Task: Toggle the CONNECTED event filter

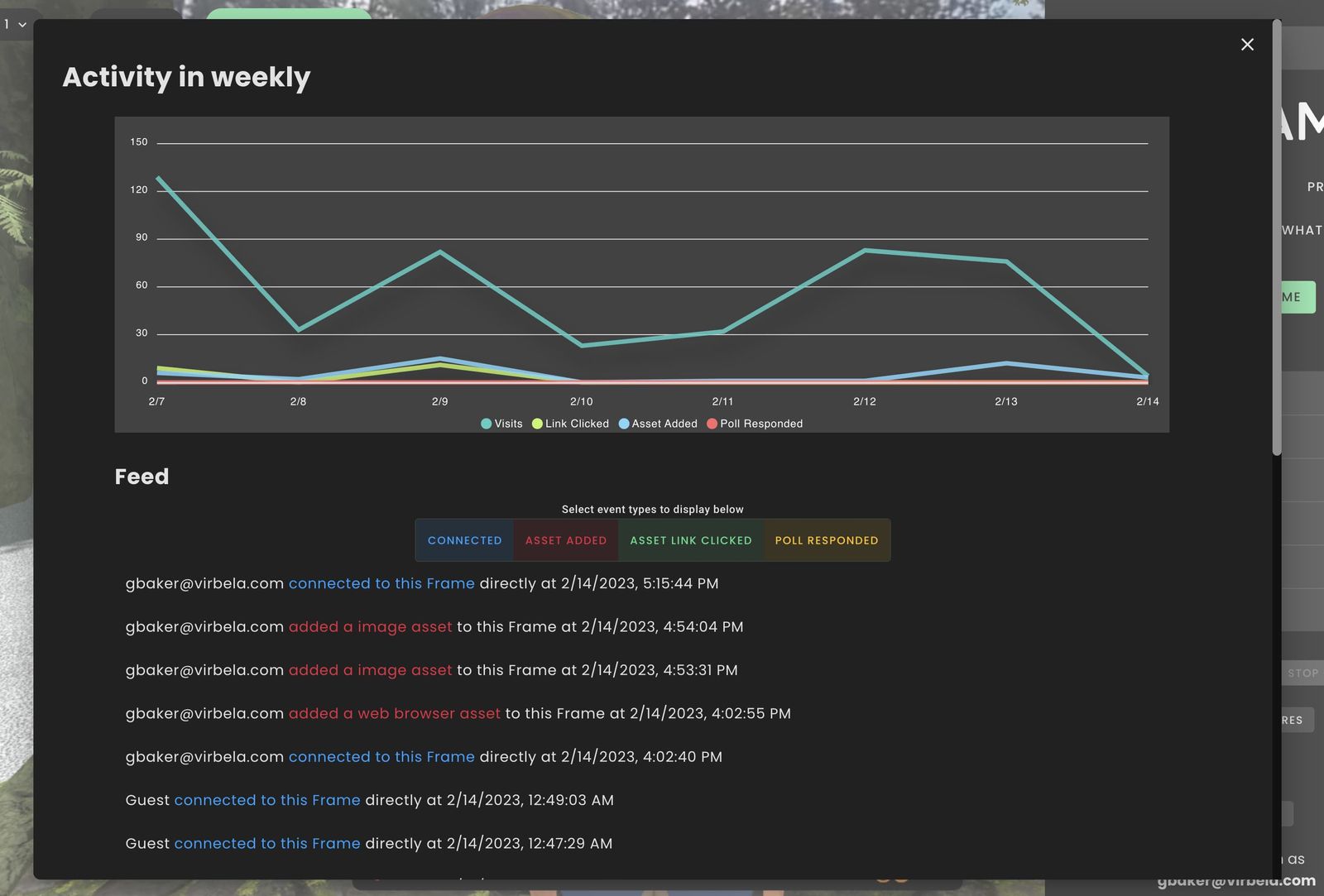Action: click(464, 540)
